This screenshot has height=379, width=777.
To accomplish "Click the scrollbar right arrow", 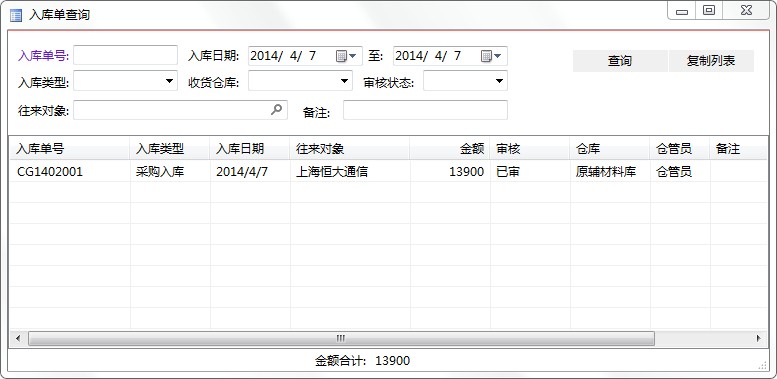I will (x=759, y=338).
